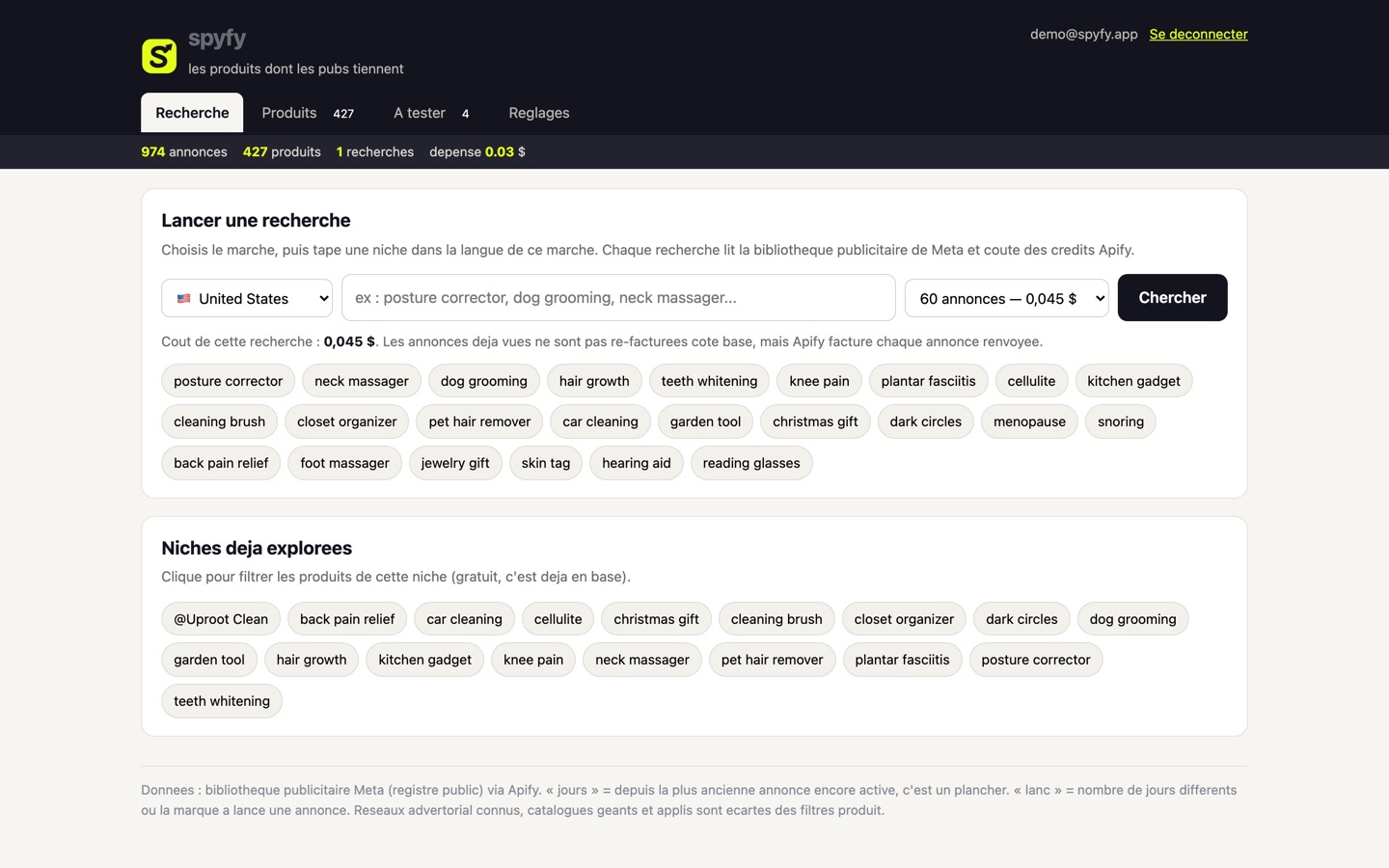
Task: Open the Produits tab
Action: coord(308,113)
